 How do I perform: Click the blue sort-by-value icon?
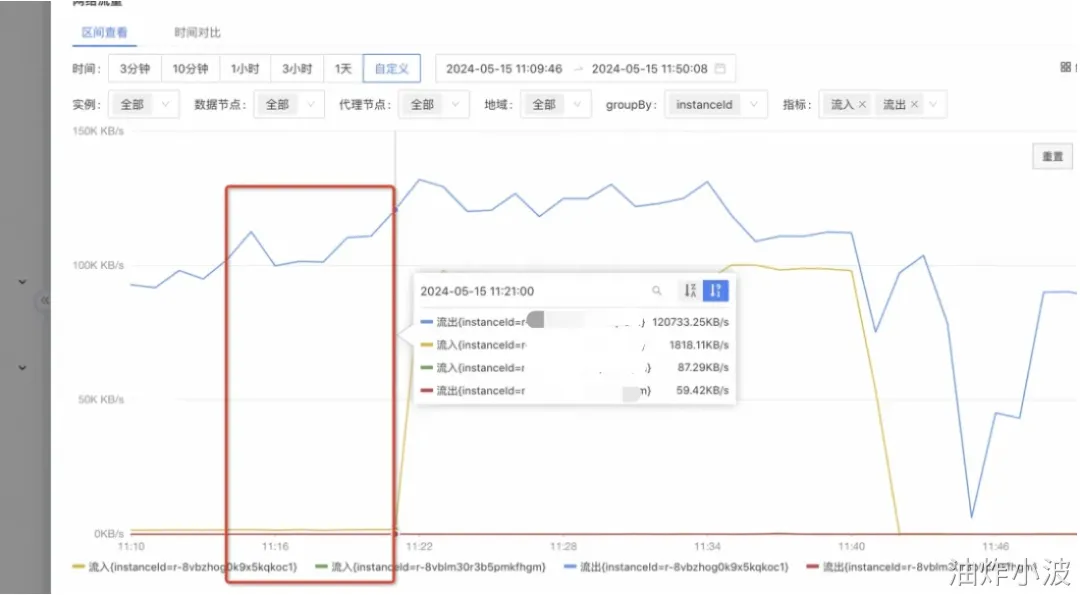click(x=716, y=291)
